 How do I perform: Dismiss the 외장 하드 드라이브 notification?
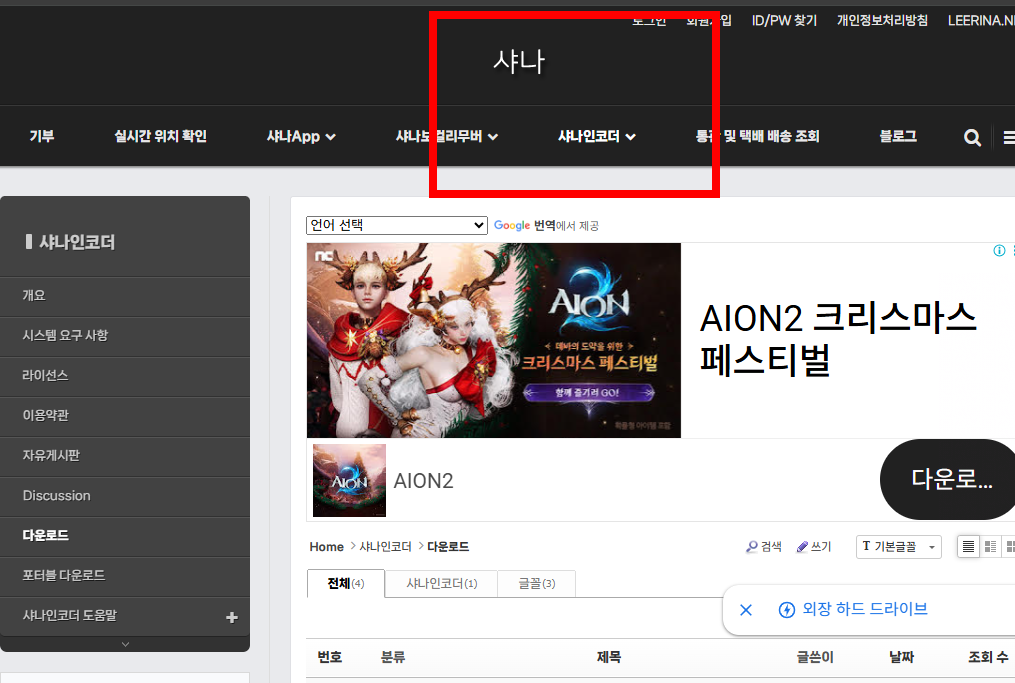click(745, 610)
